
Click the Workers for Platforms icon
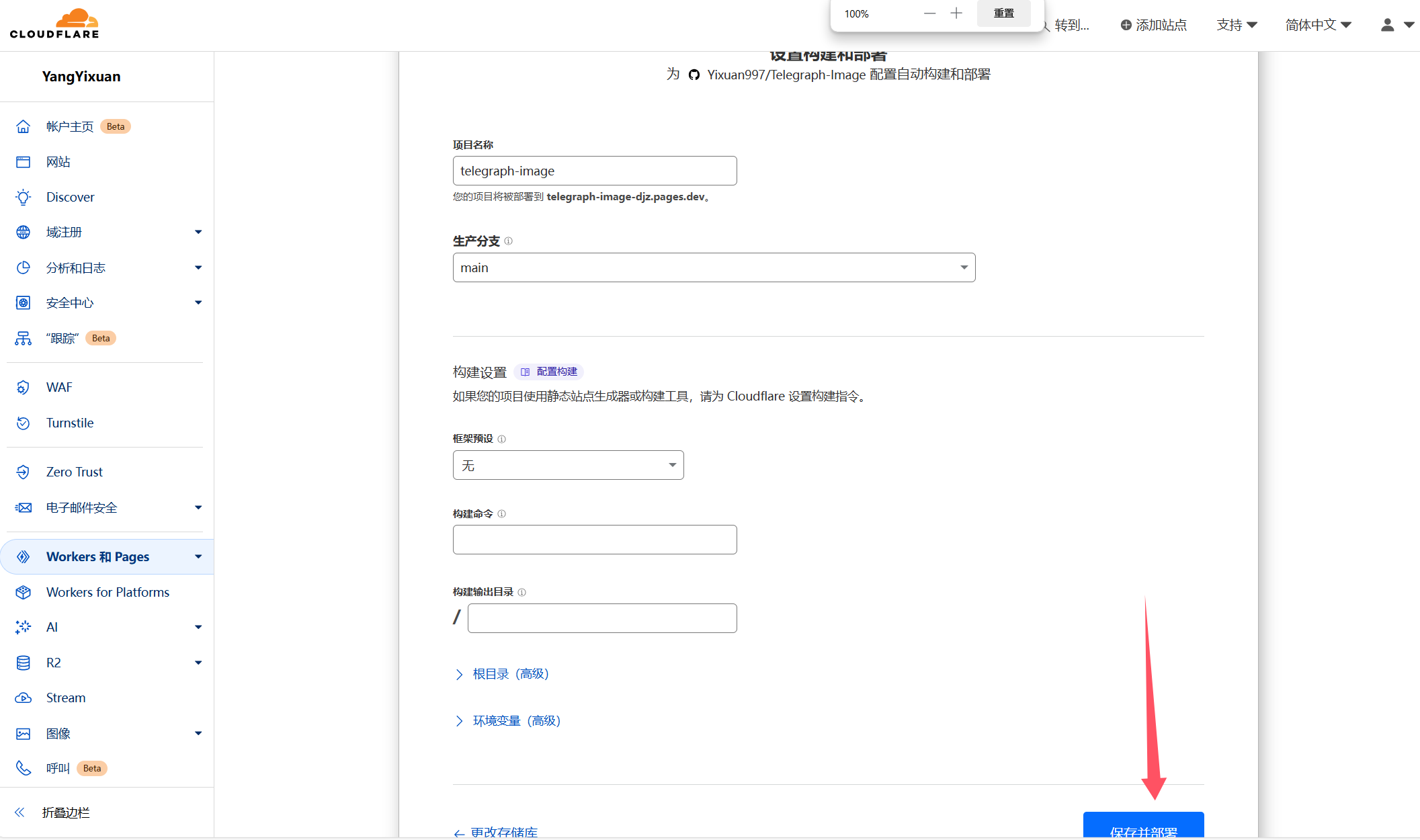pos(24,592)
